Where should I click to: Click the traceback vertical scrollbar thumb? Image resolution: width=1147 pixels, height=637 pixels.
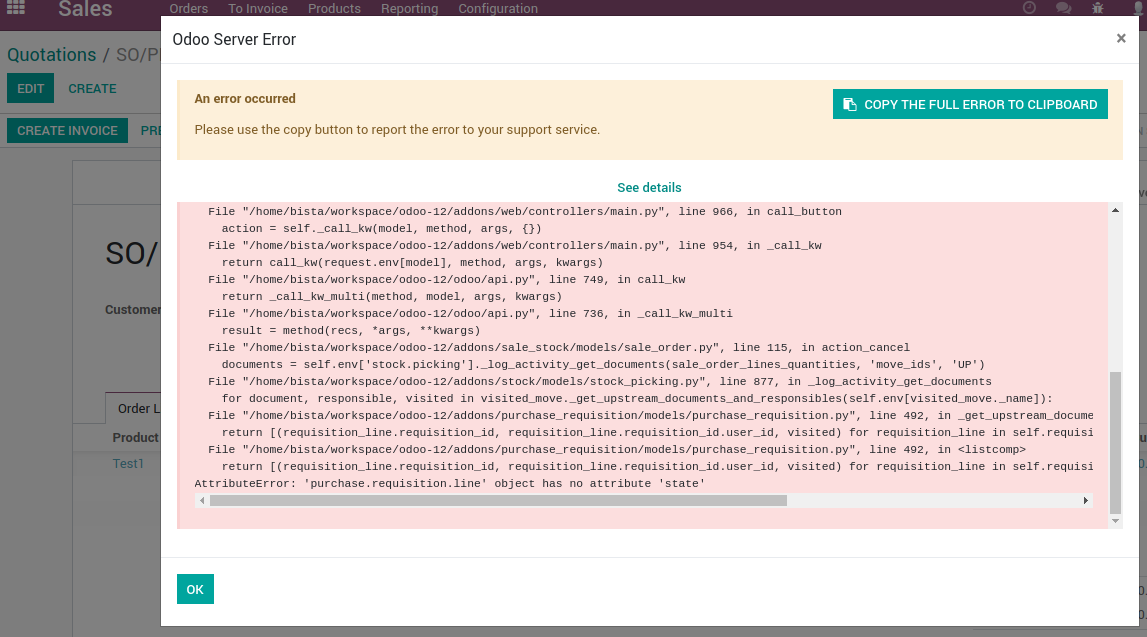(x=1116, y=442)
